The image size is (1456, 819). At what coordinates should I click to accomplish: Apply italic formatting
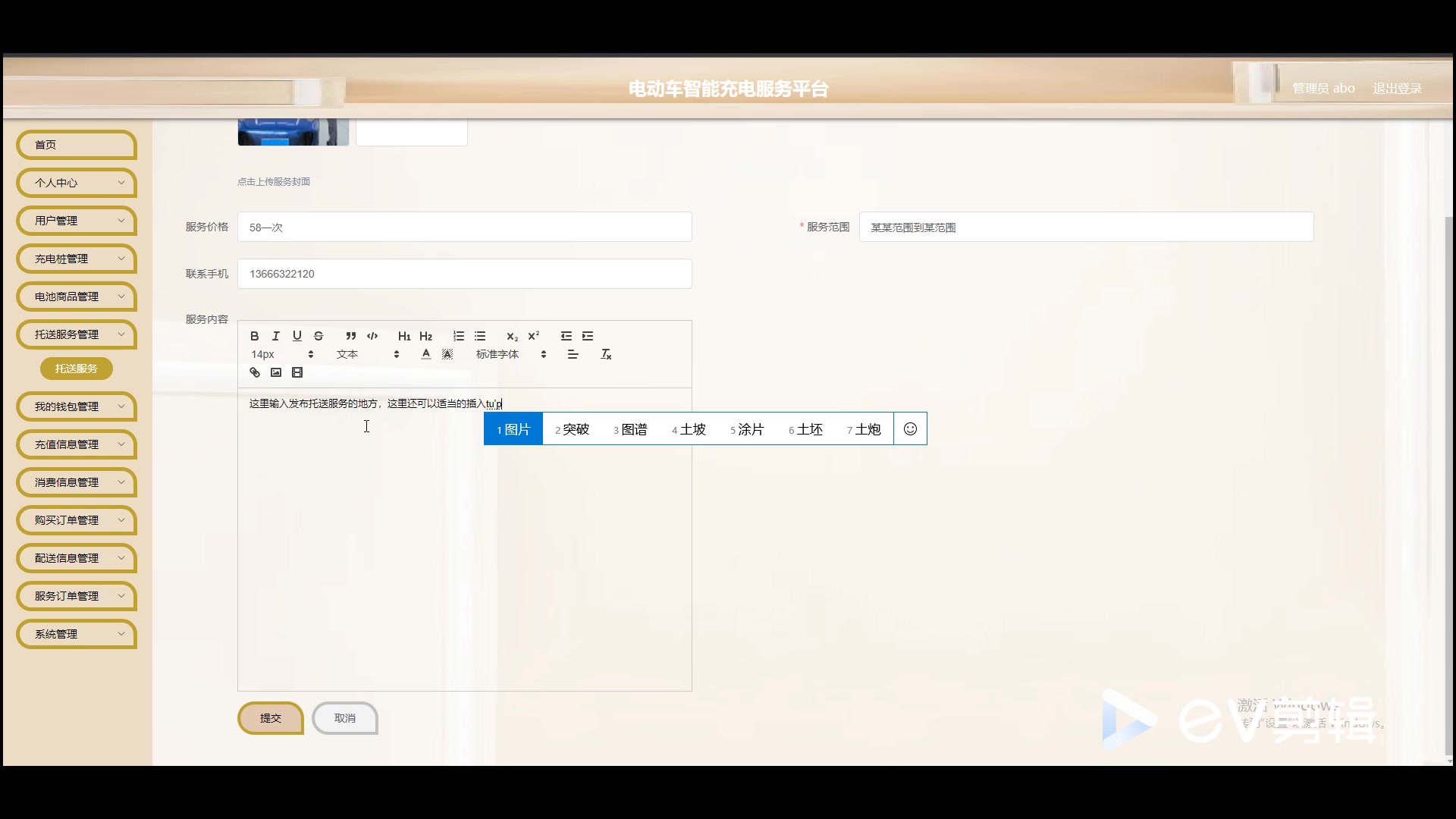coord(276,336)
